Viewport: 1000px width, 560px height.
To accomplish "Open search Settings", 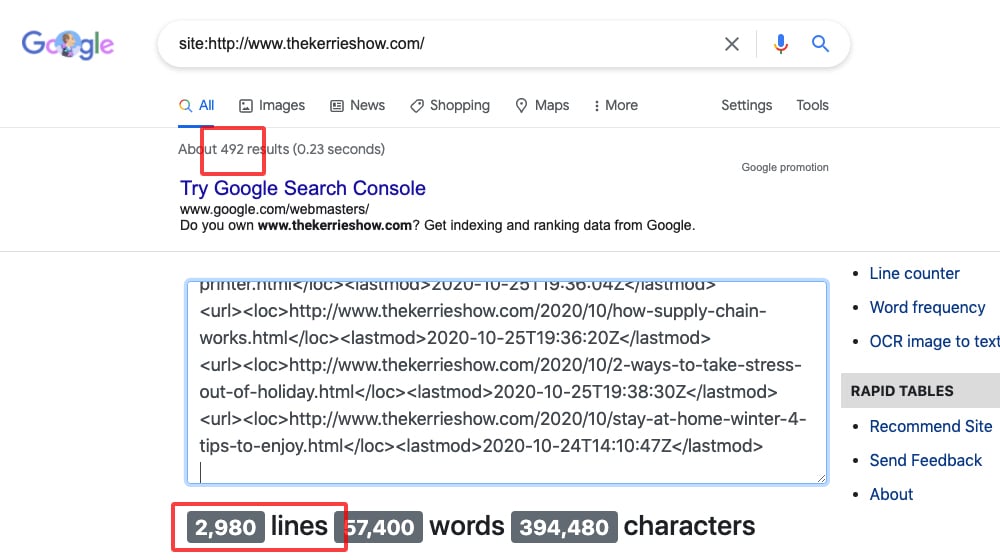I will pos(746,105).
